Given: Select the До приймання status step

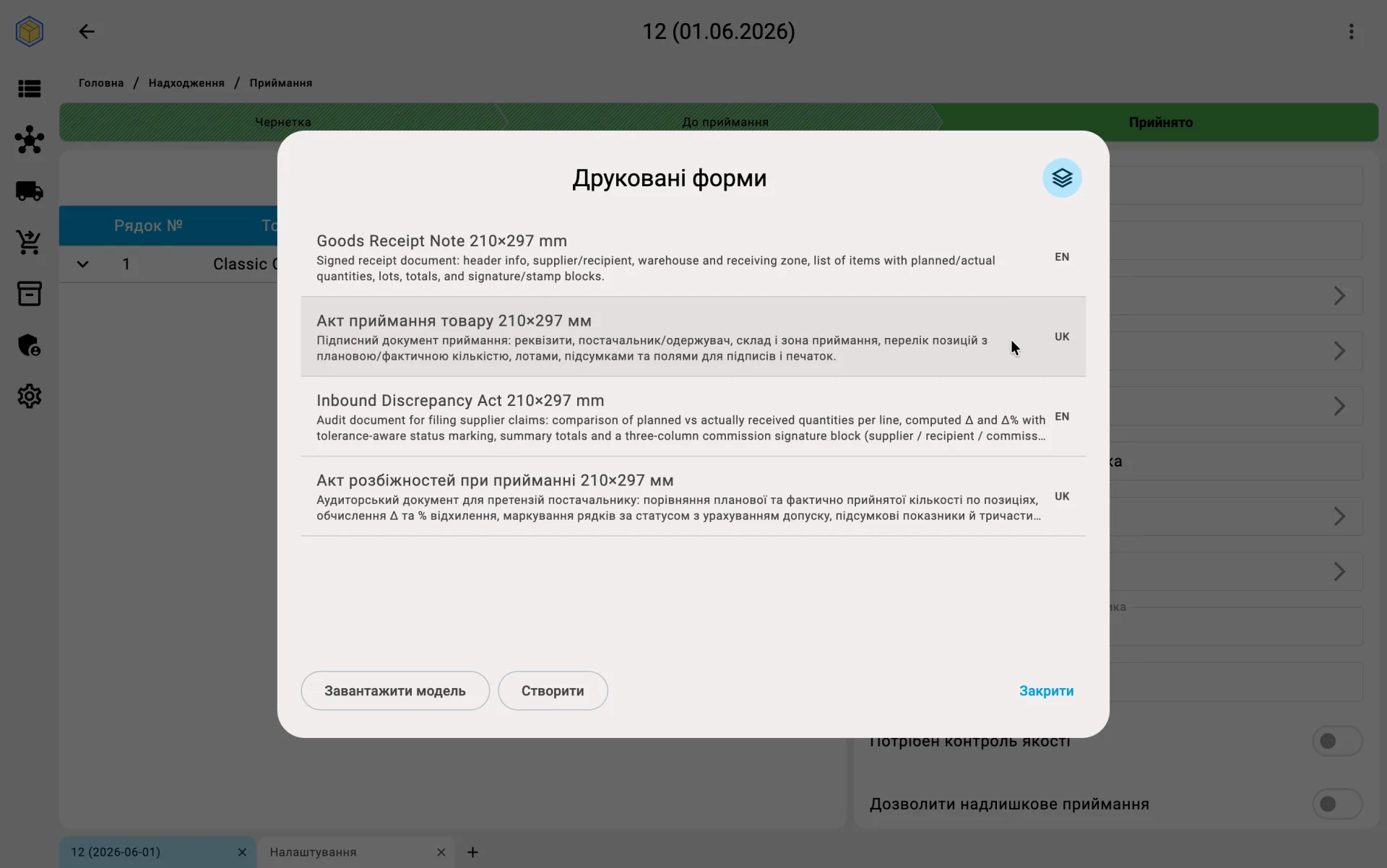Looking at the screenshot, I should click(725, 122).
